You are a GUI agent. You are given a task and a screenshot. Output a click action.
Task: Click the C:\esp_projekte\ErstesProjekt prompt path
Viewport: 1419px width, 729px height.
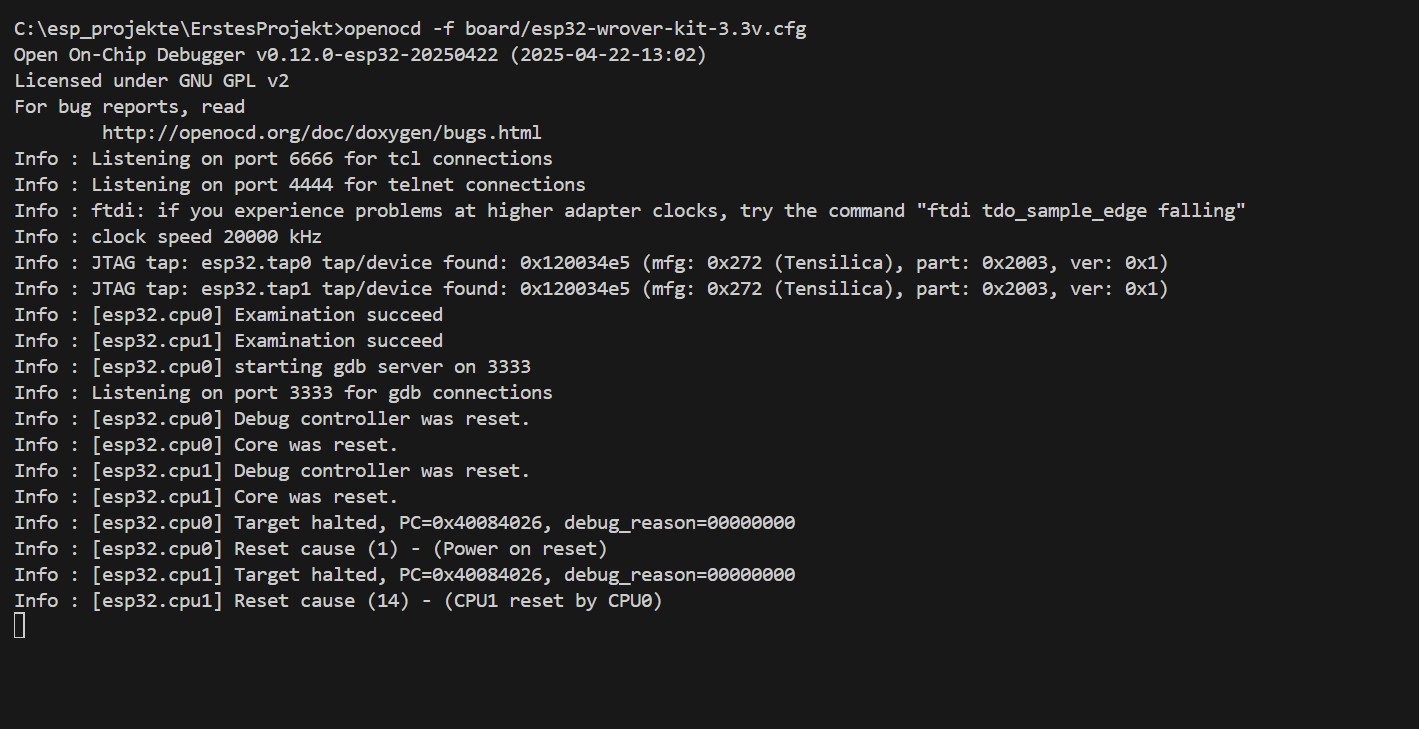click(x=177, y=29)
